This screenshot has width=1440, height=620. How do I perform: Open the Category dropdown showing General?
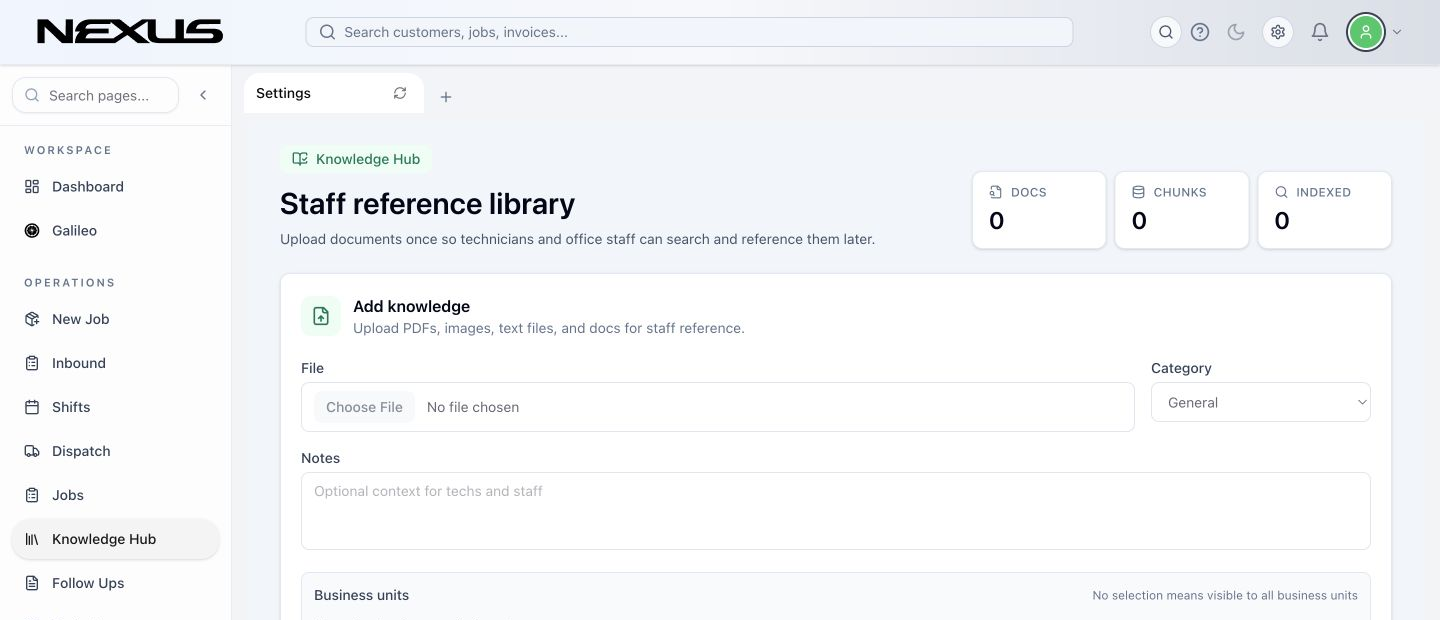[x=1260, y=402]
